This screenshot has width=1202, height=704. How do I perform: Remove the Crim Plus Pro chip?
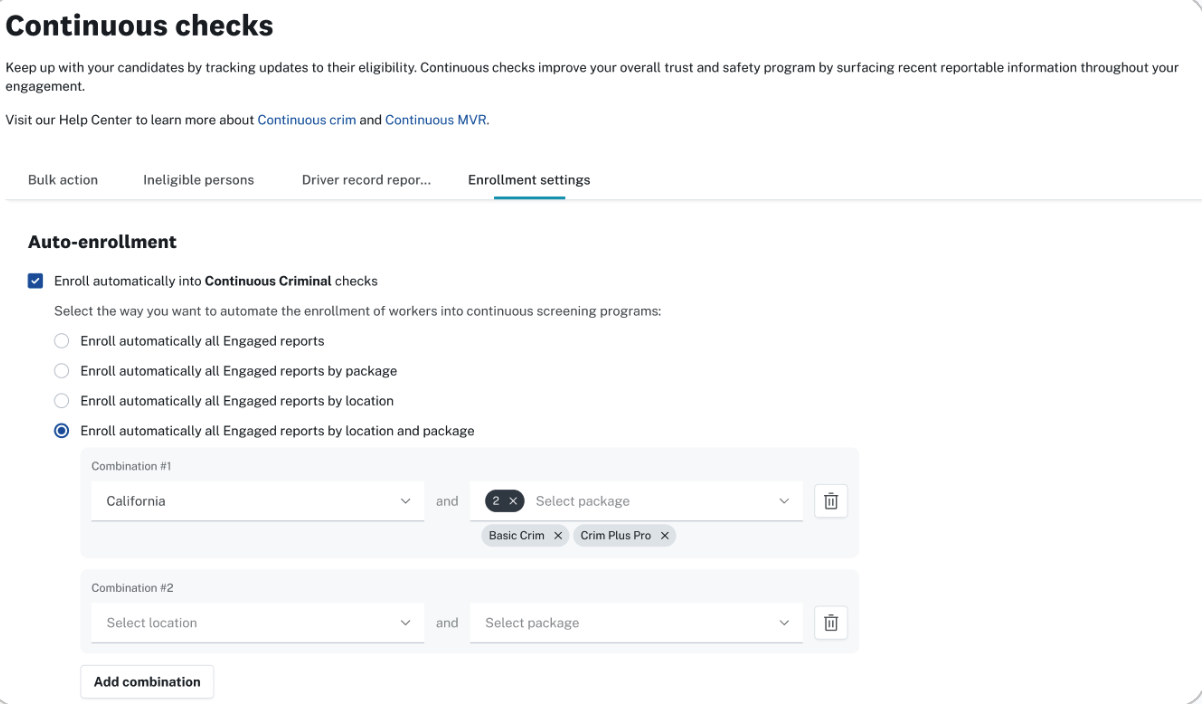[664, 536]
